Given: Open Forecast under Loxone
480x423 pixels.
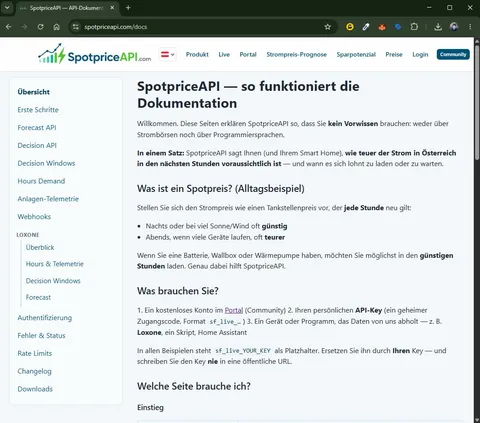Looking at the screenshot, I should pos(38,297).
